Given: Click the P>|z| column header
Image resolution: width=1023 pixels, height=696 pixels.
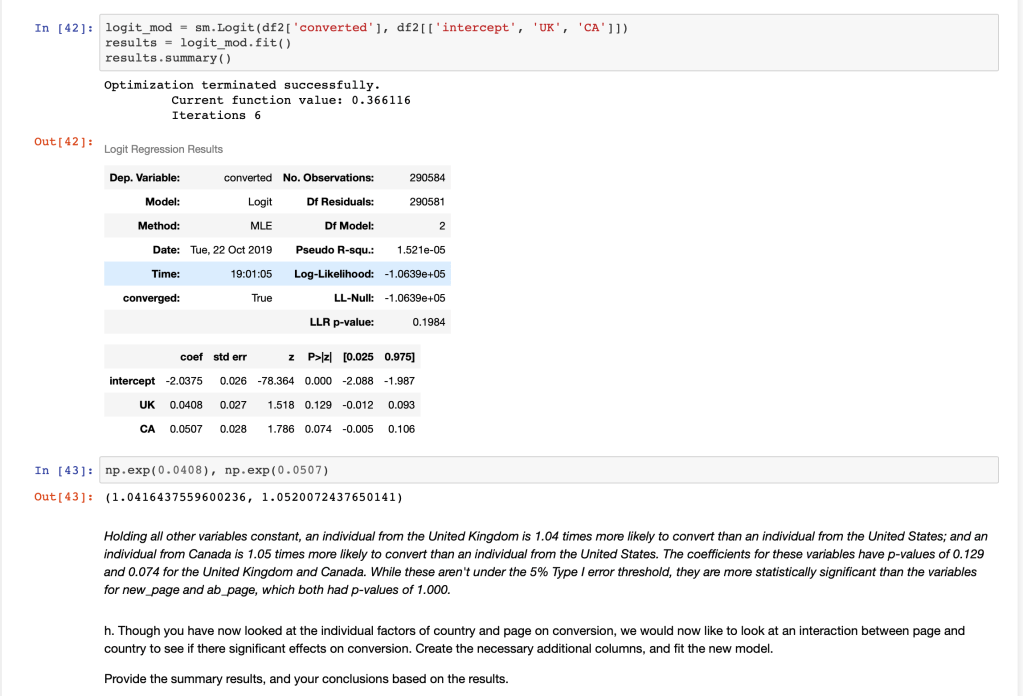Looking at the screenshot, I should click(320, 357).
